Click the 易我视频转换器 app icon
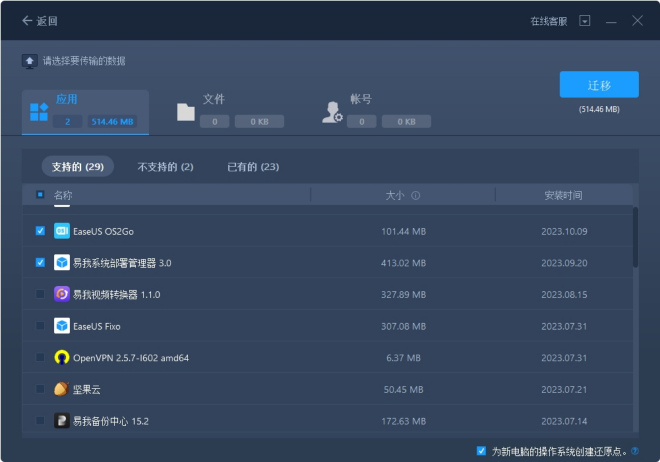Screen dimensions: 660x462 point(61,294)
